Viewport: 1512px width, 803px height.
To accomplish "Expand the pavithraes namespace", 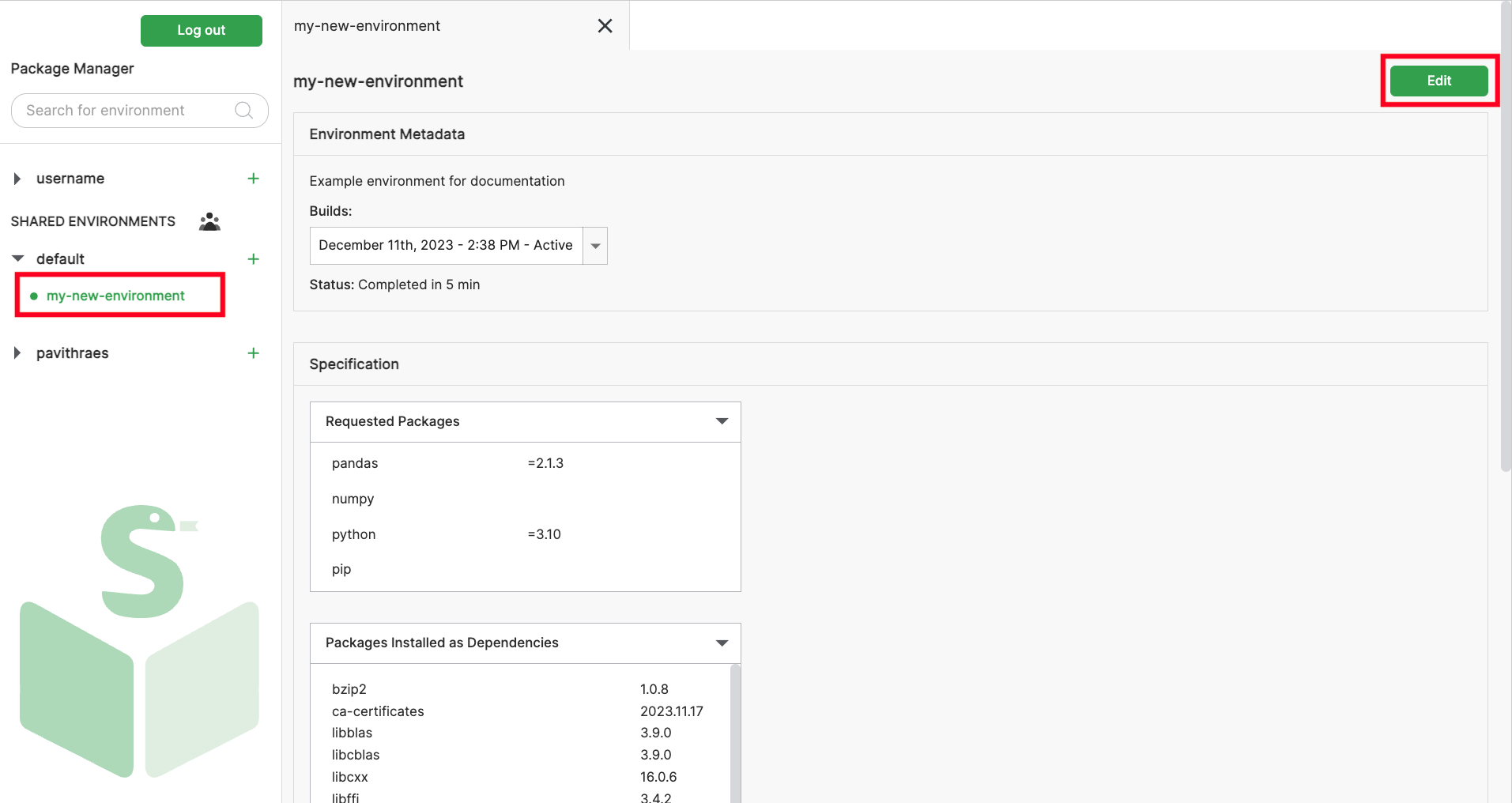I will pyautogui.click(x=17, y=353).
